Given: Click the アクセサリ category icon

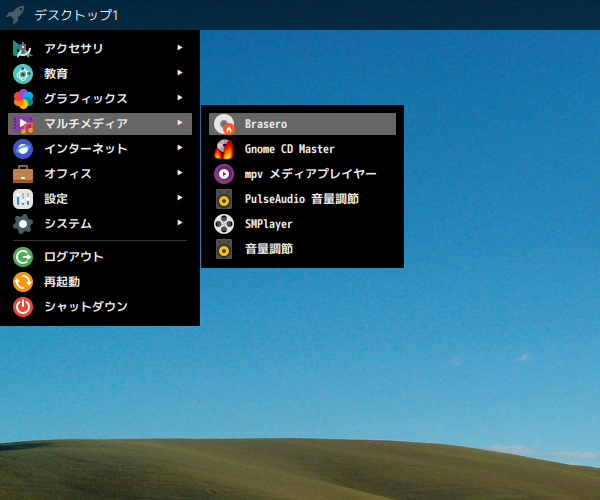Looking at the screenshot, I should click(x=23, y=49).
